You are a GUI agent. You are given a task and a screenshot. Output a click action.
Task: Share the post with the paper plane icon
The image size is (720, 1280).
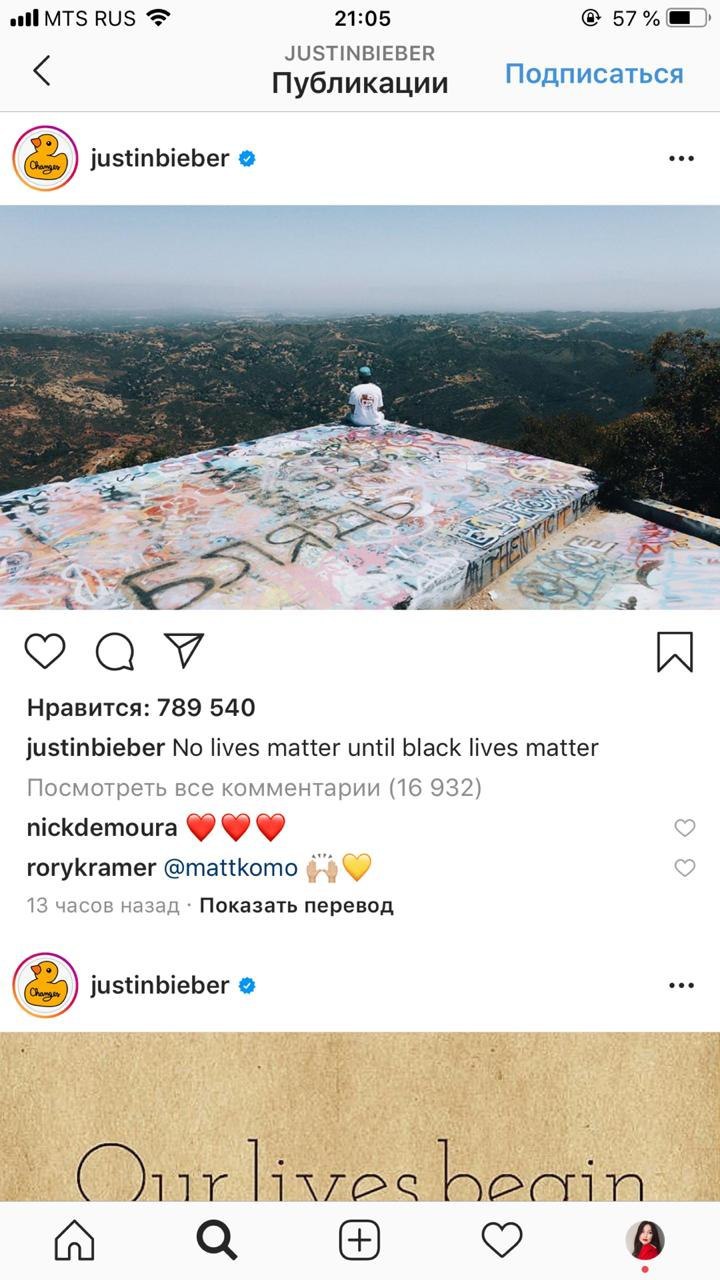tap(183, 651)
